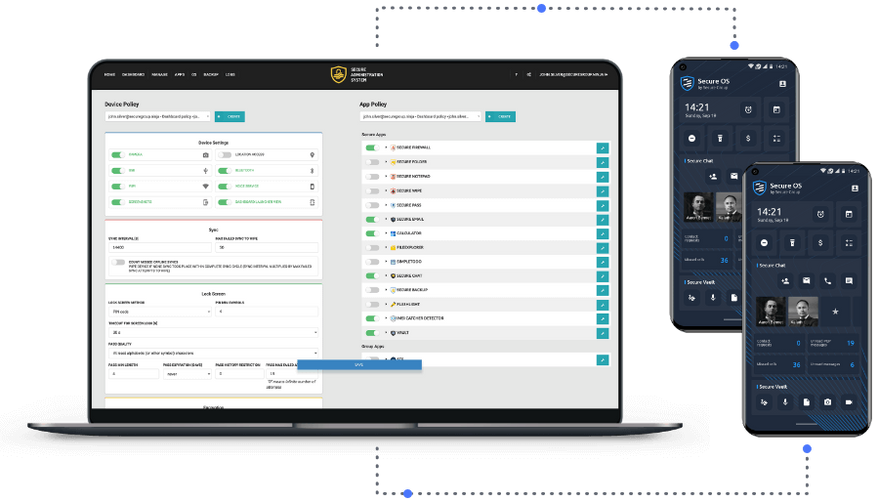Click the Vault app icon
Screen dimensions: 878x502
pos(393,333)
